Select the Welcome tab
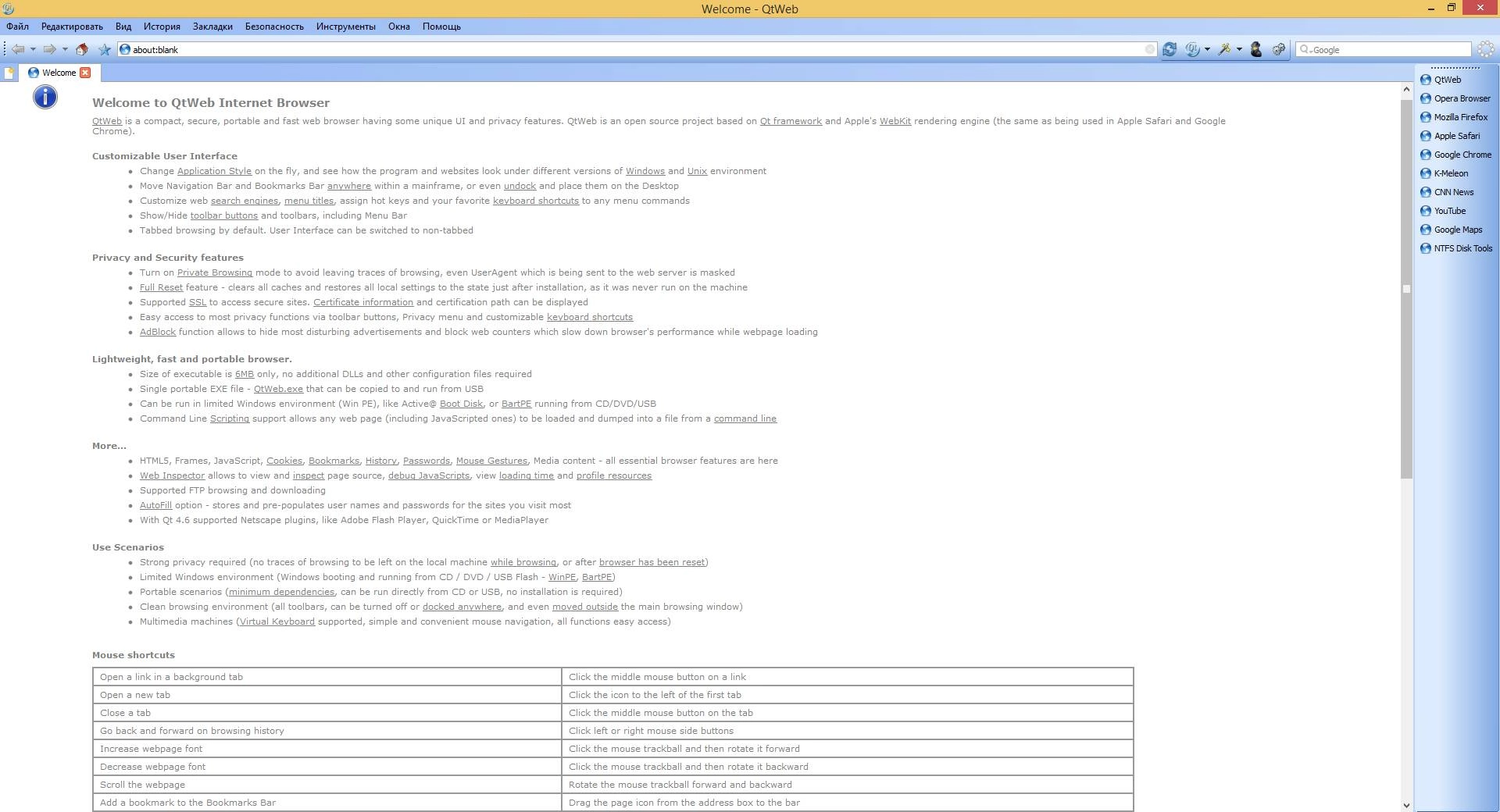 pos(59,73)
